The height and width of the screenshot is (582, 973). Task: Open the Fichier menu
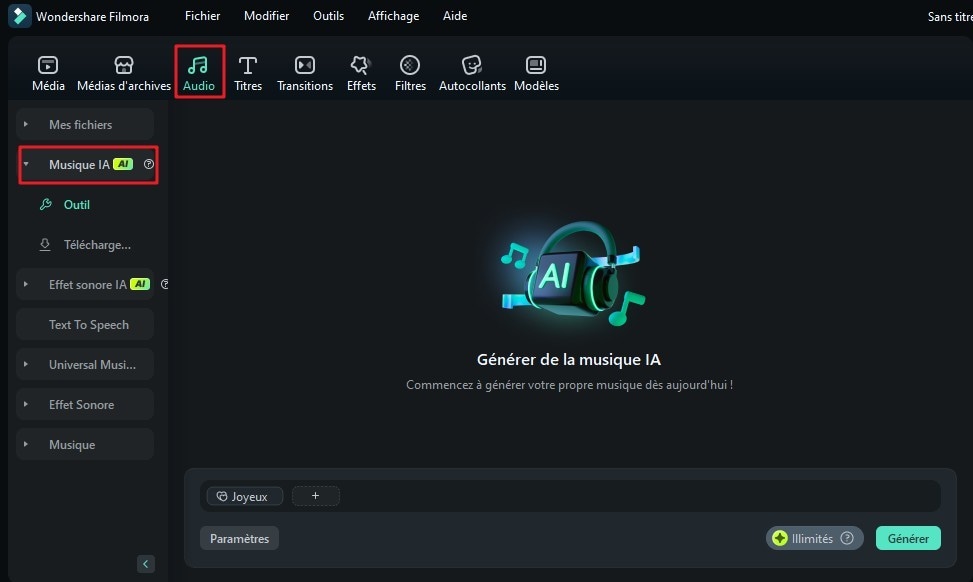pos(202,16)
